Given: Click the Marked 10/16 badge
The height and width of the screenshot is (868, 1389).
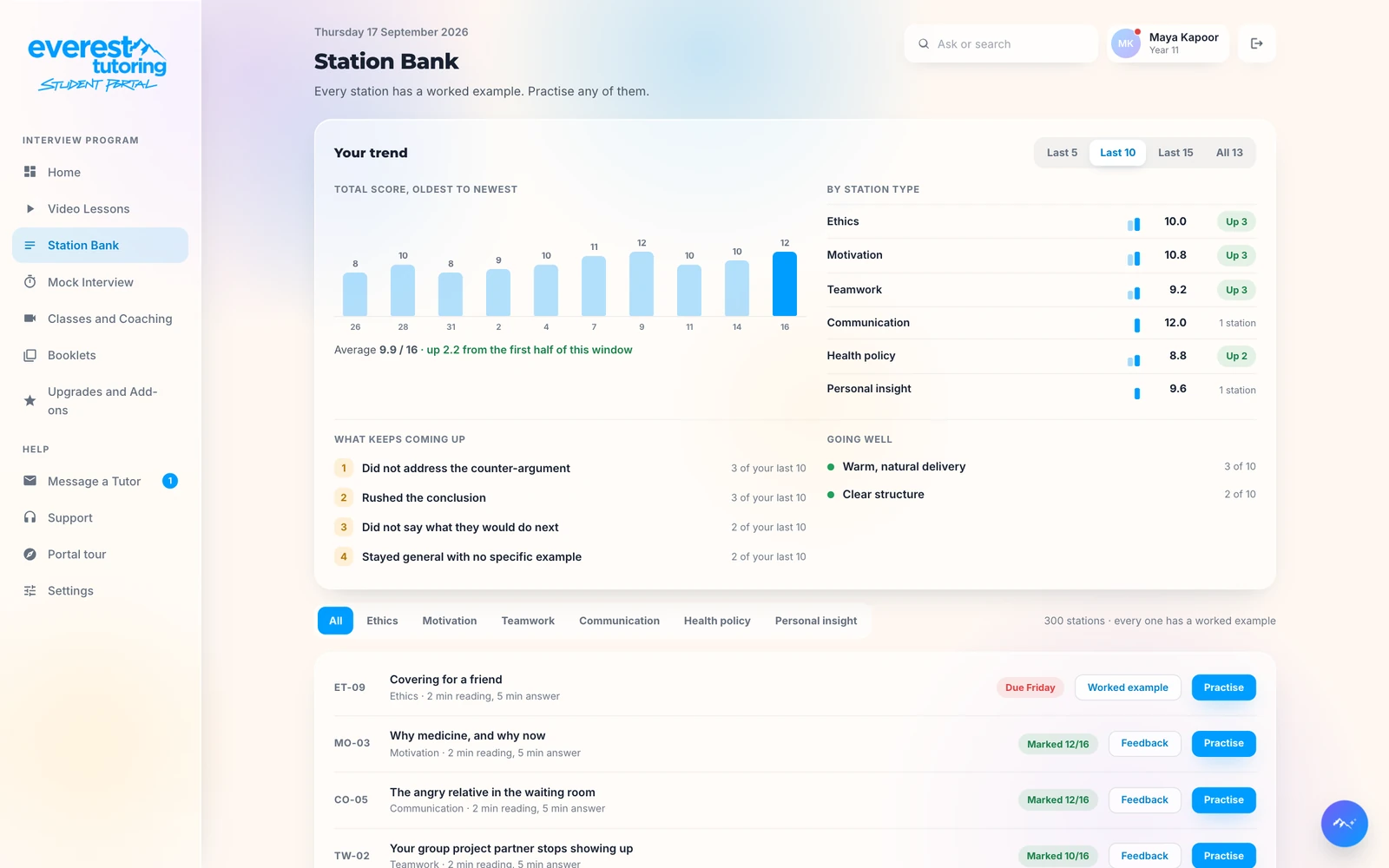Looking at the screenshot, I should (x=1057, y=856).
